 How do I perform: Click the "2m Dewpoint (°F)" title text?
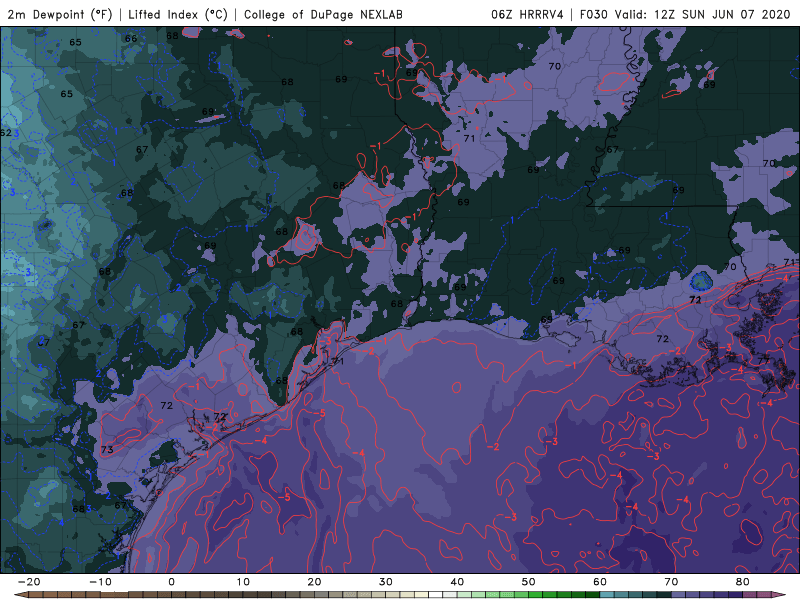pyautogui.click(x=59, y=14)
